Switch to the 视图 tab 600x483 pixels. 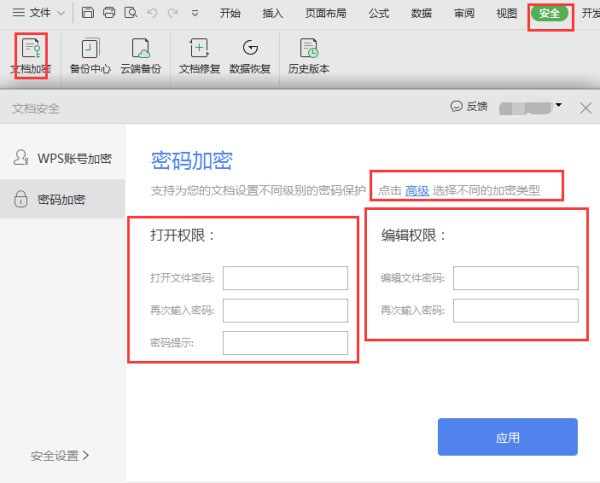(x=507, y=13)
